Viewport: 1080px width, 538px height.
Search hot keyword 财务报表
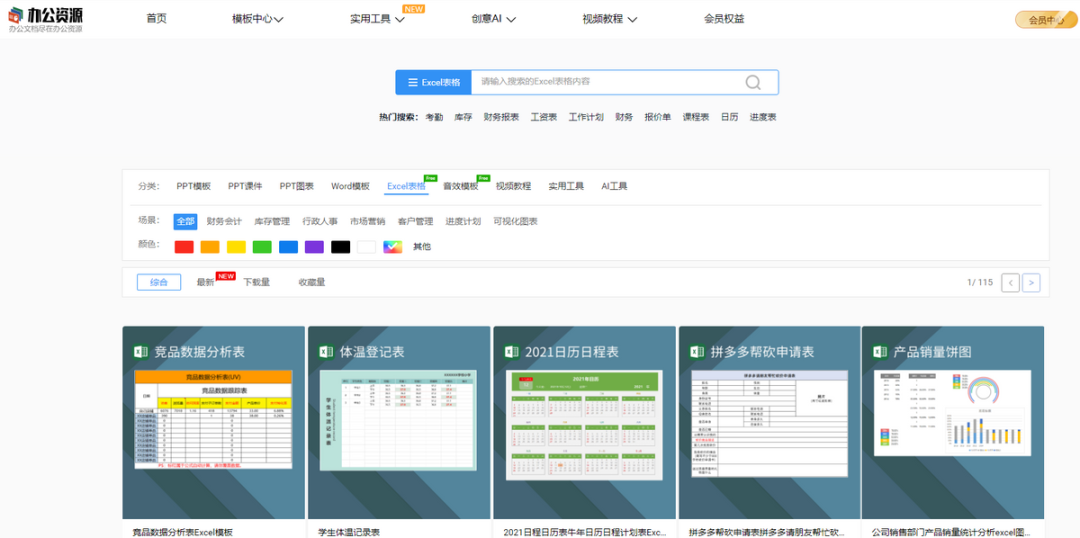click(501, 117)
